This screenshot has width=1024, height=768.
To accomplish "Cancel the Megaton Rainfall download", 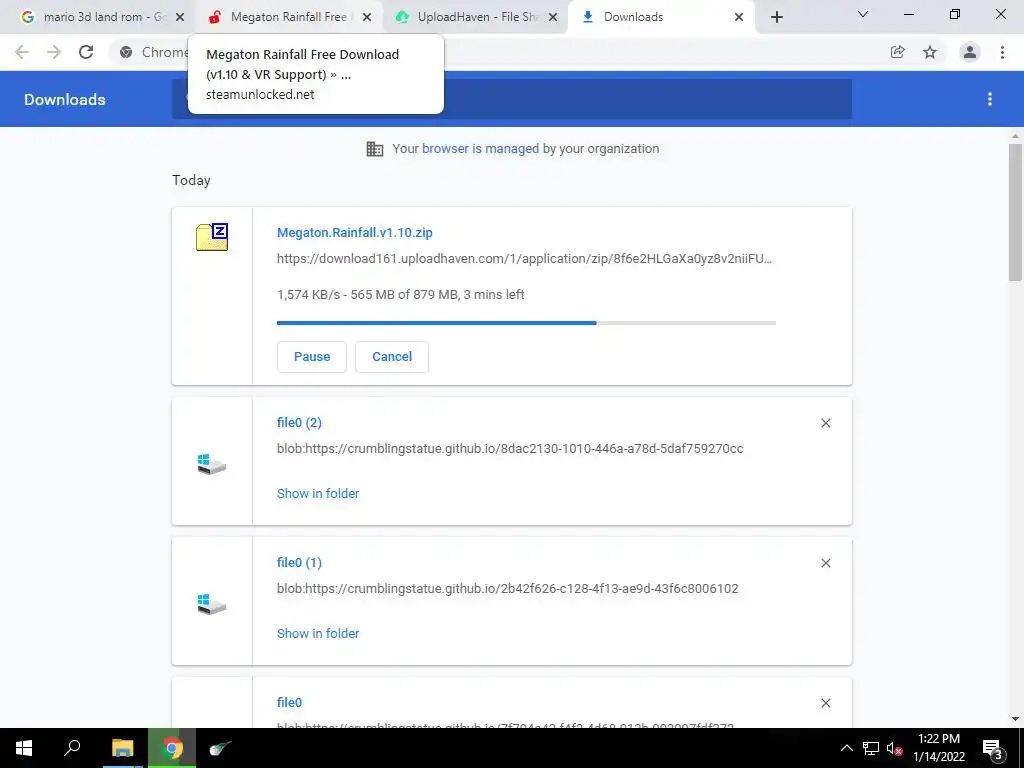I will tap(392, 357).
